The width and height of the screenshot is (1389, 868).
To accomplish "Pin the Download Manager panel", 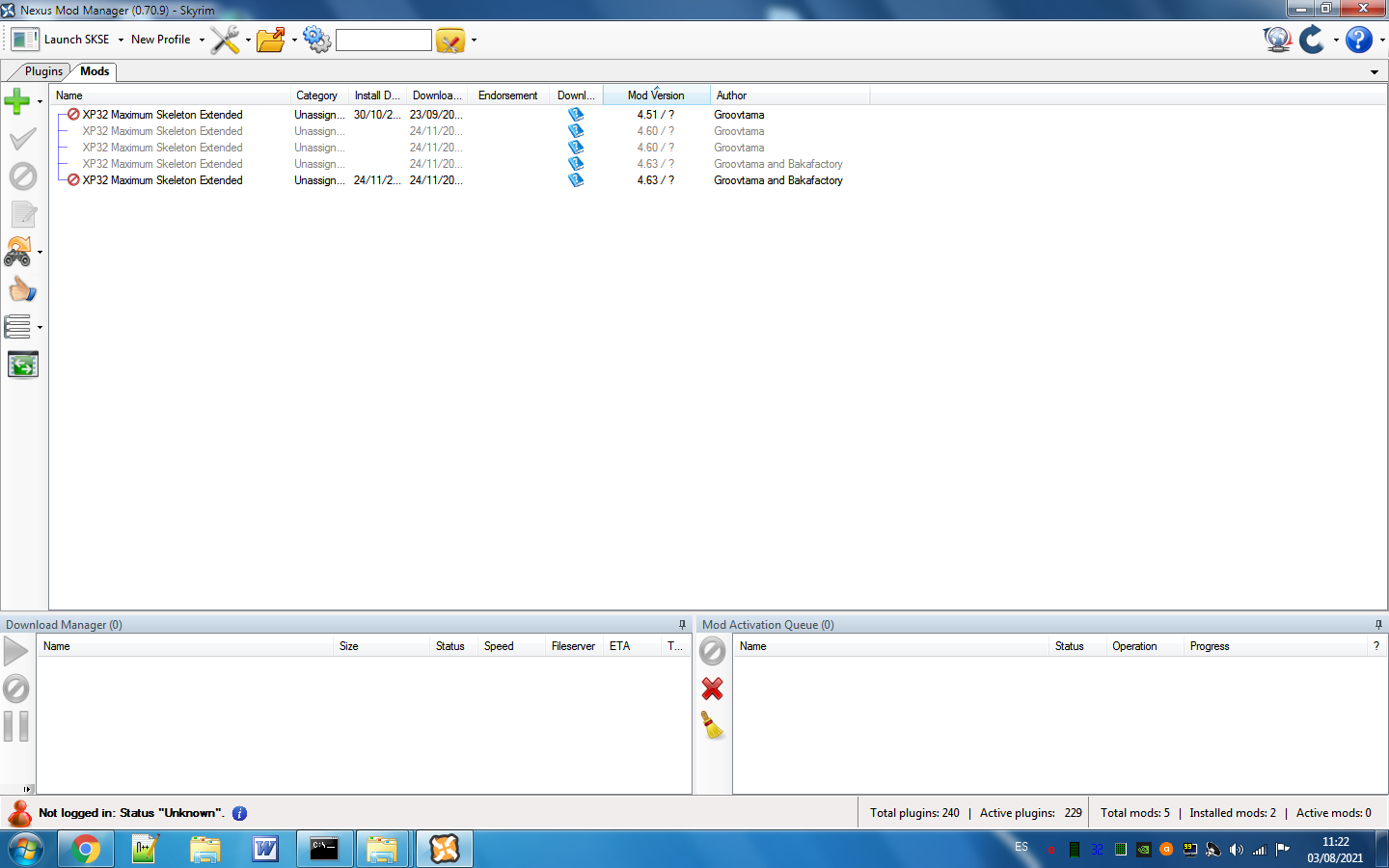I will coord(682,625).
